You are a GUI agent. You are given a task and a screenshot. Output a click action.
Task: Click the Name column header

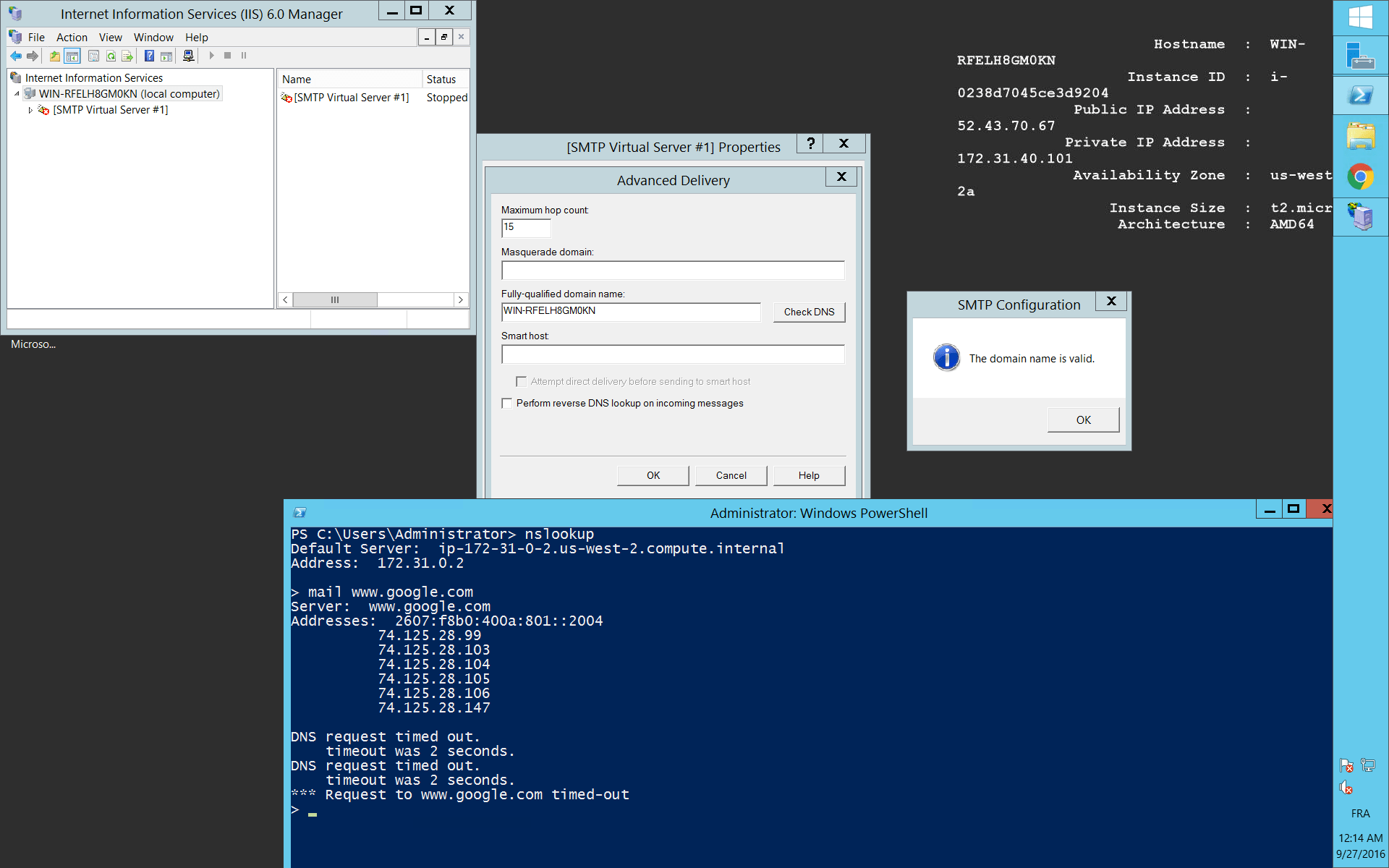point(350,80)
